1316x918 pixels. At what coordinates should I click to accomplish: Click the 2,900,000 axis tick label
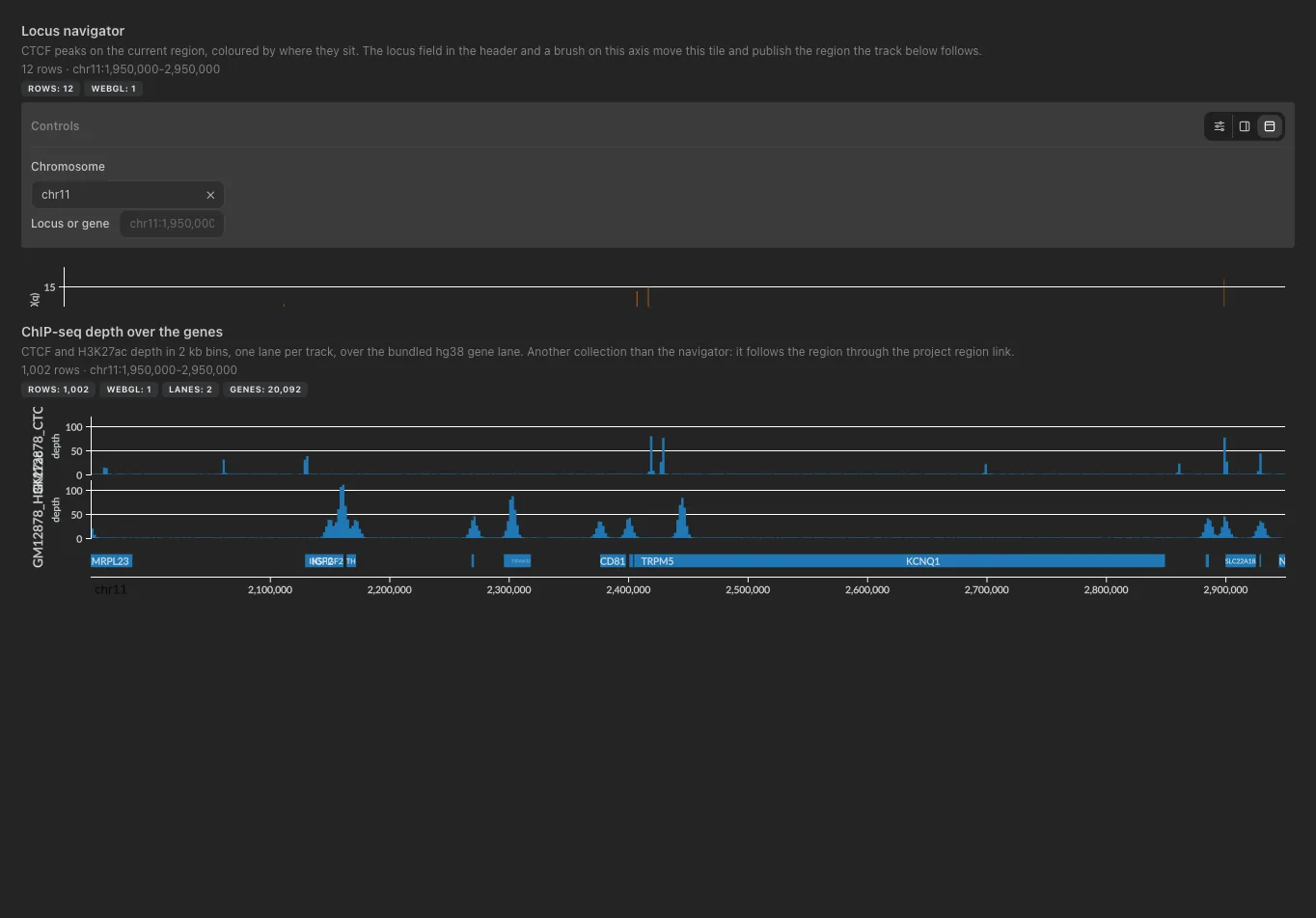pos(1225,590)
